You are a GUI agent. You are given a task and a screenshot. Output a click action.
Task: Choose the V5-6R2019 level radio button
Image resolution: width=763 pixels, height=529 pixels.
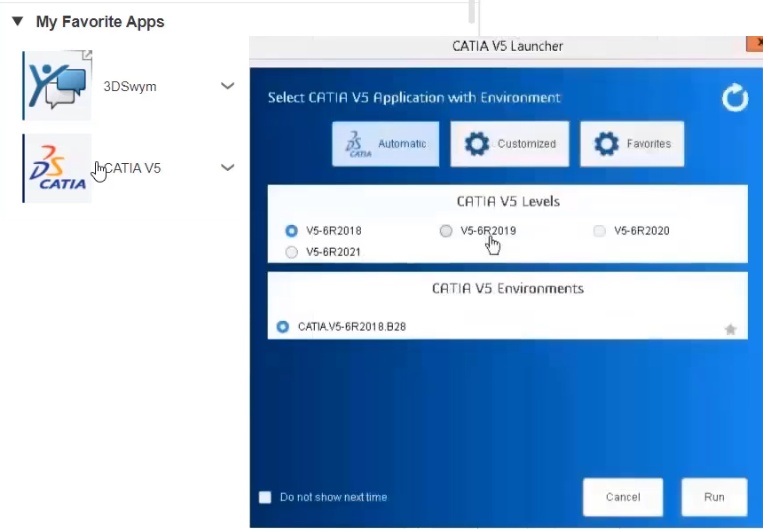pos(446,231)
